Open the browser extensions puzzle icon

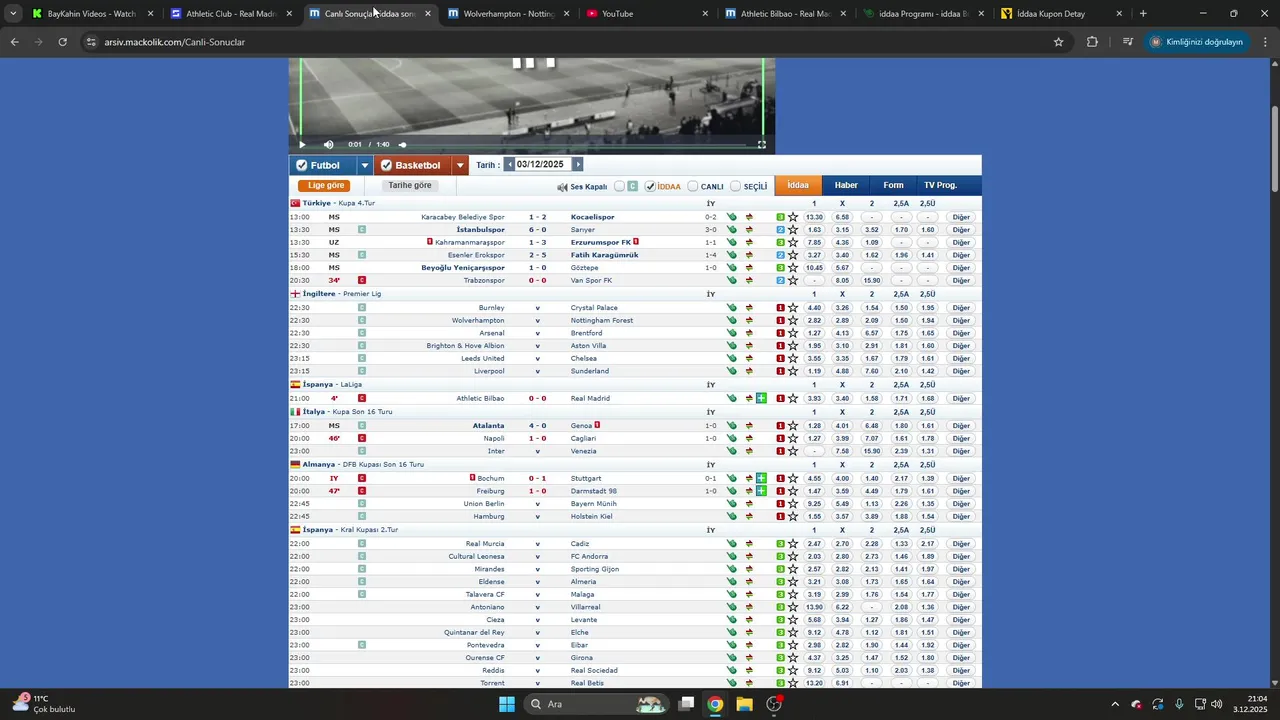1092,42
